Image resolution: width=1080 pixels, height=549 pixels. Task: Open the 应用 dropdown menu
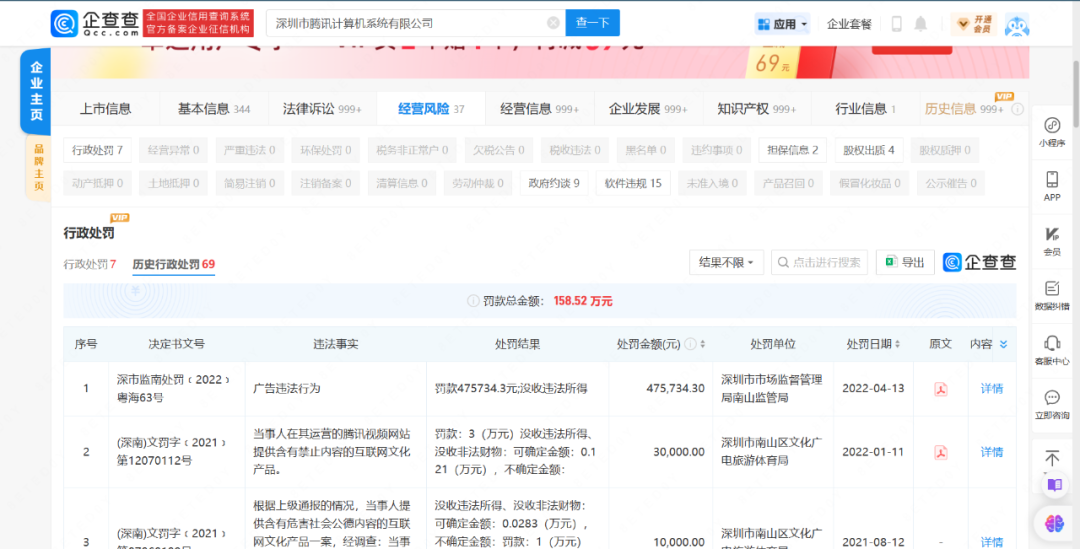(x=782, y=24)
